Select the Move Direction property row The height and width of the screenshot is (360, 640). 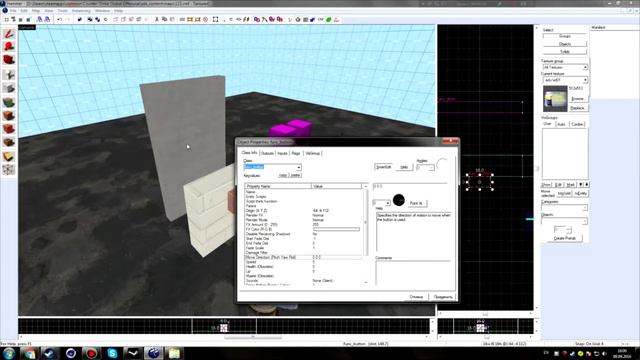[303, 257]
